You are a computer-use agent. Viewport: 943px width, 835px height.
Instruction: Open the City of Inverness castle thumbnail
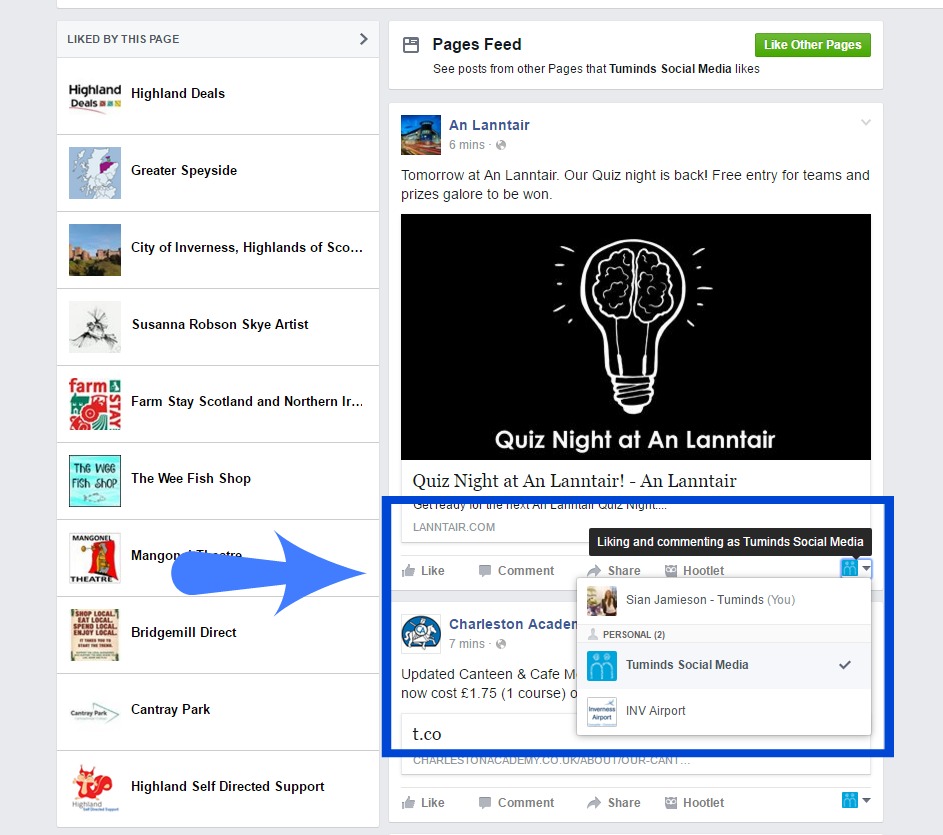tap(95, 250)
